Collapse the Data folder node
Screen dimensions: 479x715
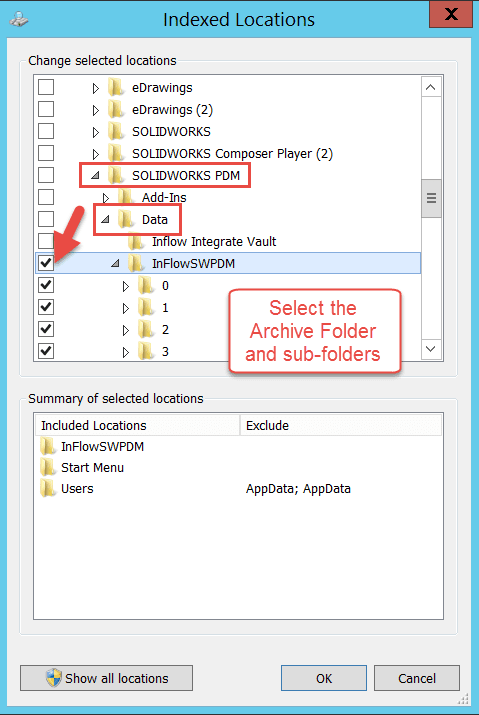click(x=105, y=219)
